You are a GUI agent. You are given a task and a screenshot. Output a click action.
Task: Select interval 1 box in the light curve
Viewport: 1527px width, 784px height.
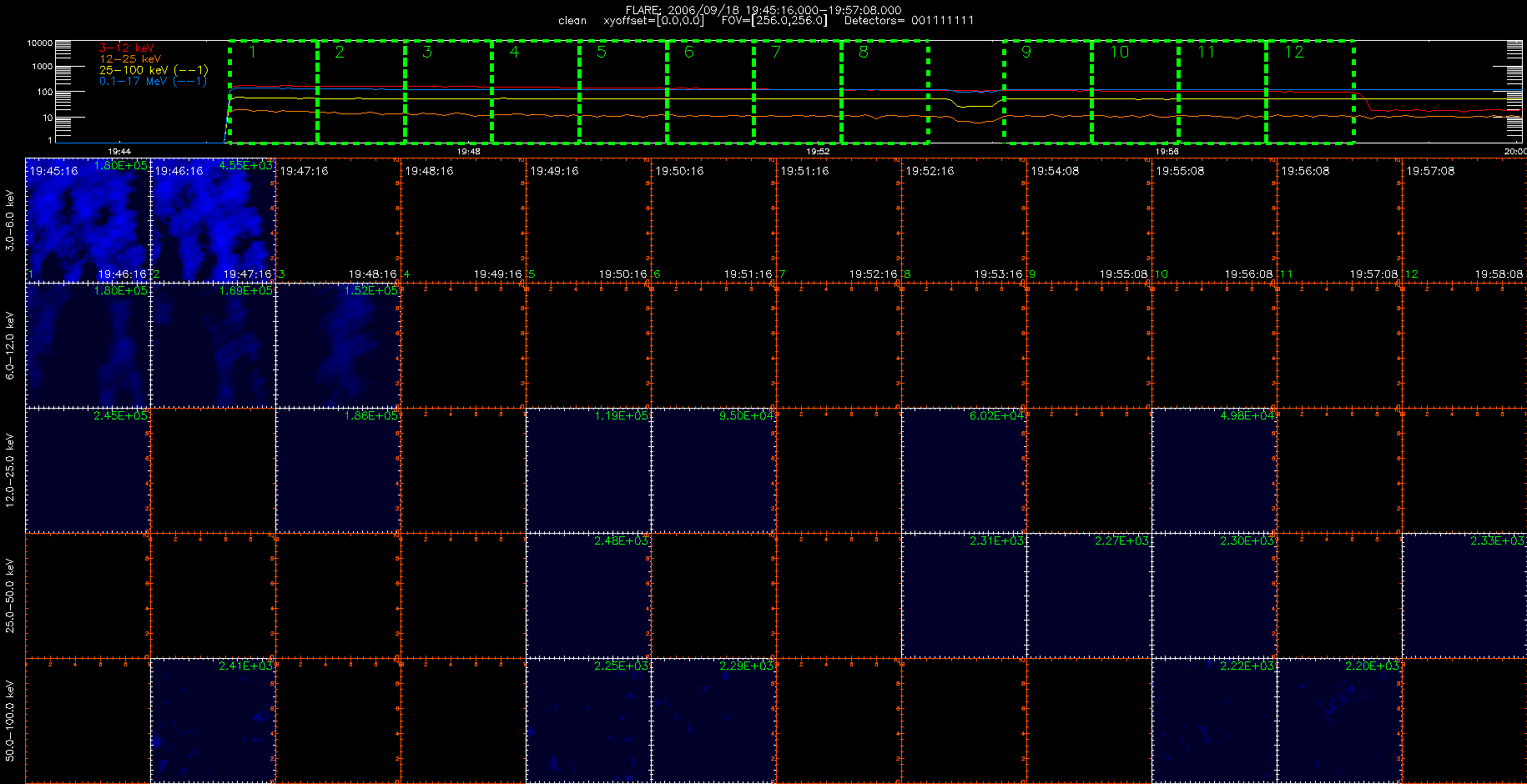[x=274, y=92]
